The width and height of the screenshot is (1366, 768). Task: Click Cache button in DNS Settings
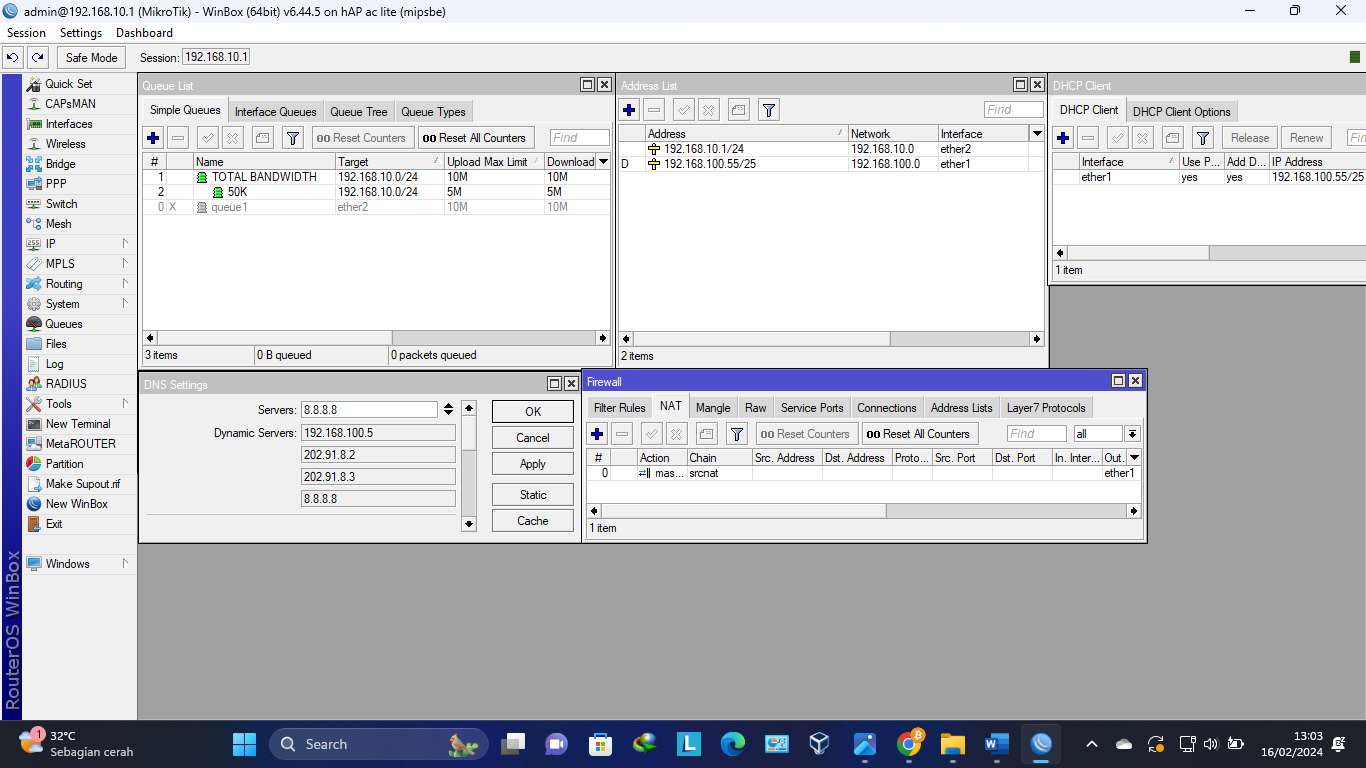533,521
